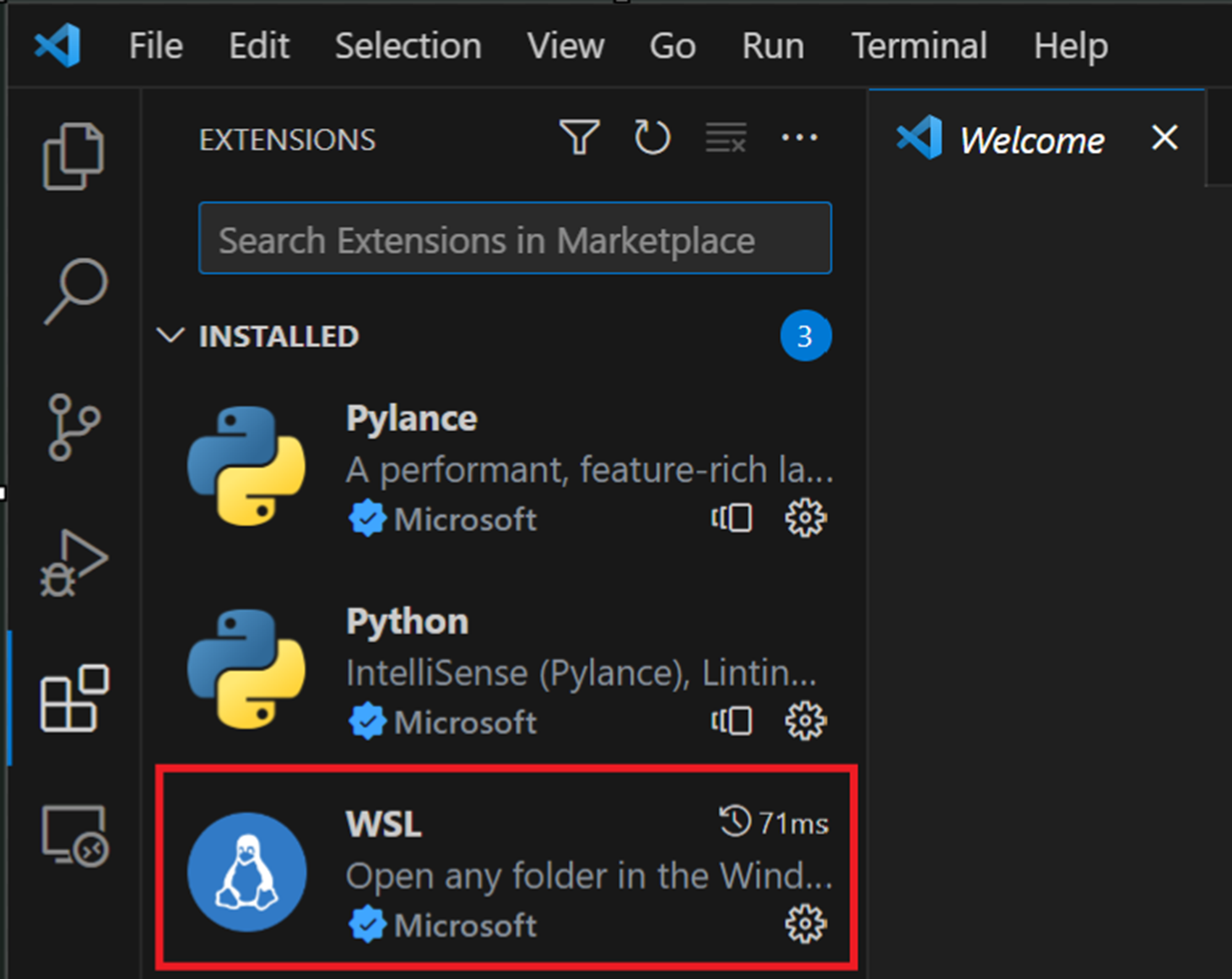Open Extensions views and more actions menu
This screenshot has height=979, width=1232.
(x=799, y=138)
